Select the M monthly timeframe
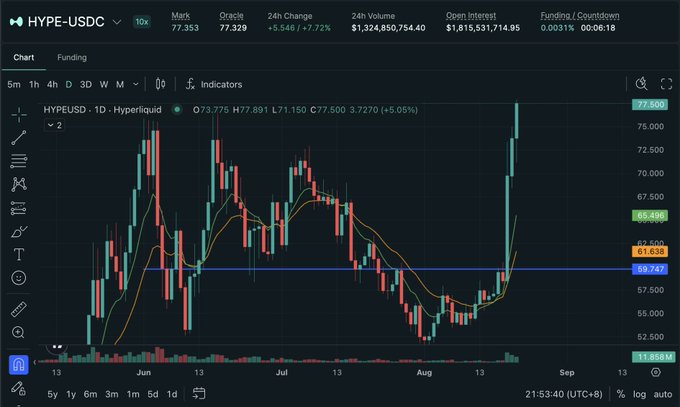The image size is (680, 407). coord(120,84)
